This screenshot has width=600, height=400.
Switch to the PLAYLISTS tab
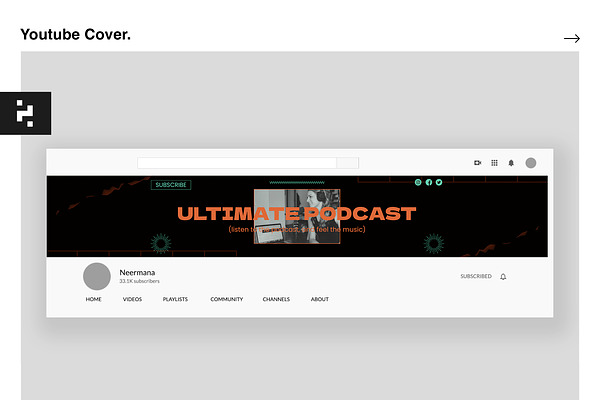[x=175, y=299]
